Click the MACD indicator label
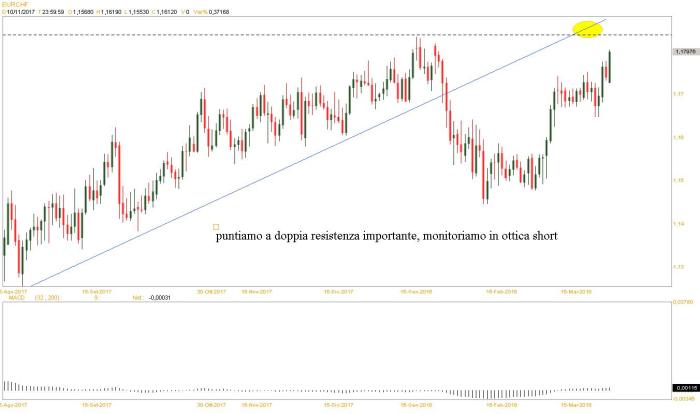The height and width of the screenshot is (414, 700). click(x=17, y=297)
